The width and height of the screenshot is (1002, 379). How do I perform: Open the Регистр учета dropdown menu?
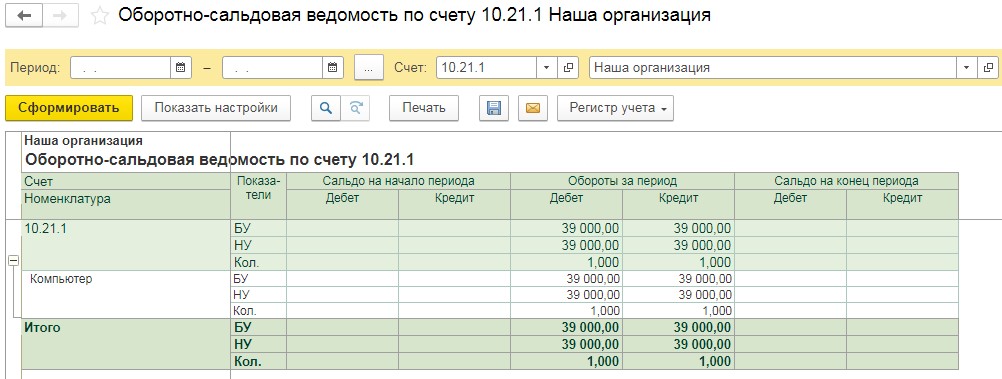click(615, 108)
